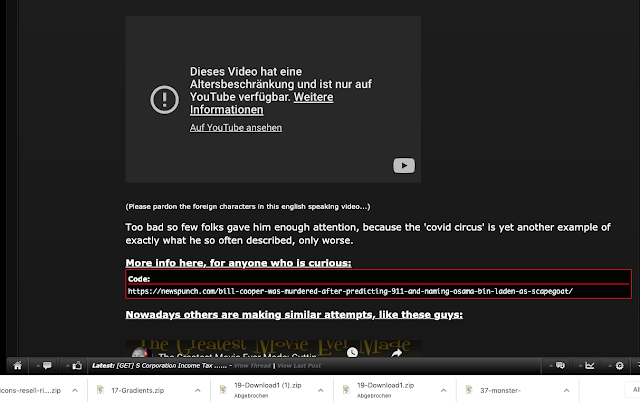
Task: Click the 37-monster file icon
Action: click(469, 390)
